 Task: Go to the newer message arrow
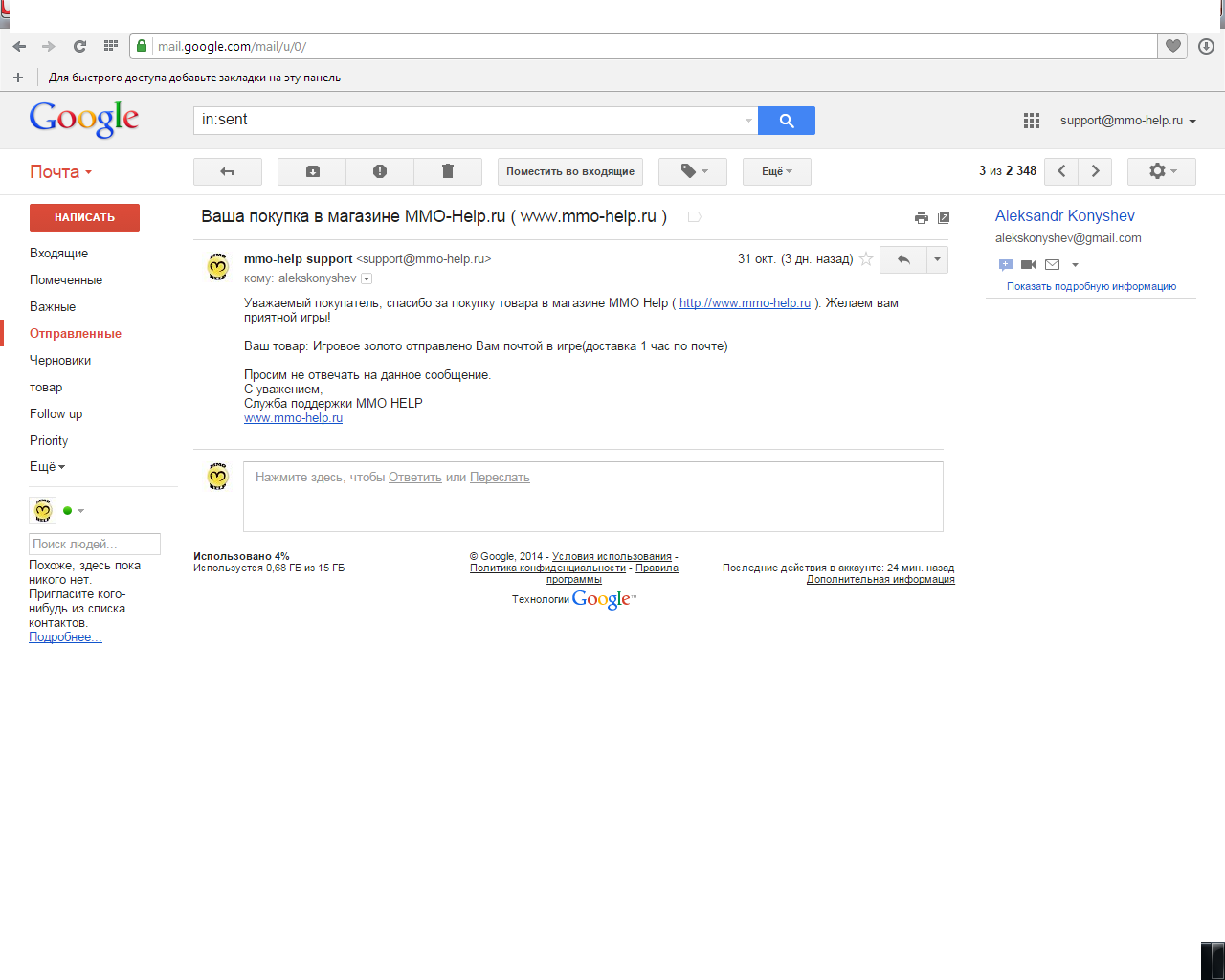1061,171
